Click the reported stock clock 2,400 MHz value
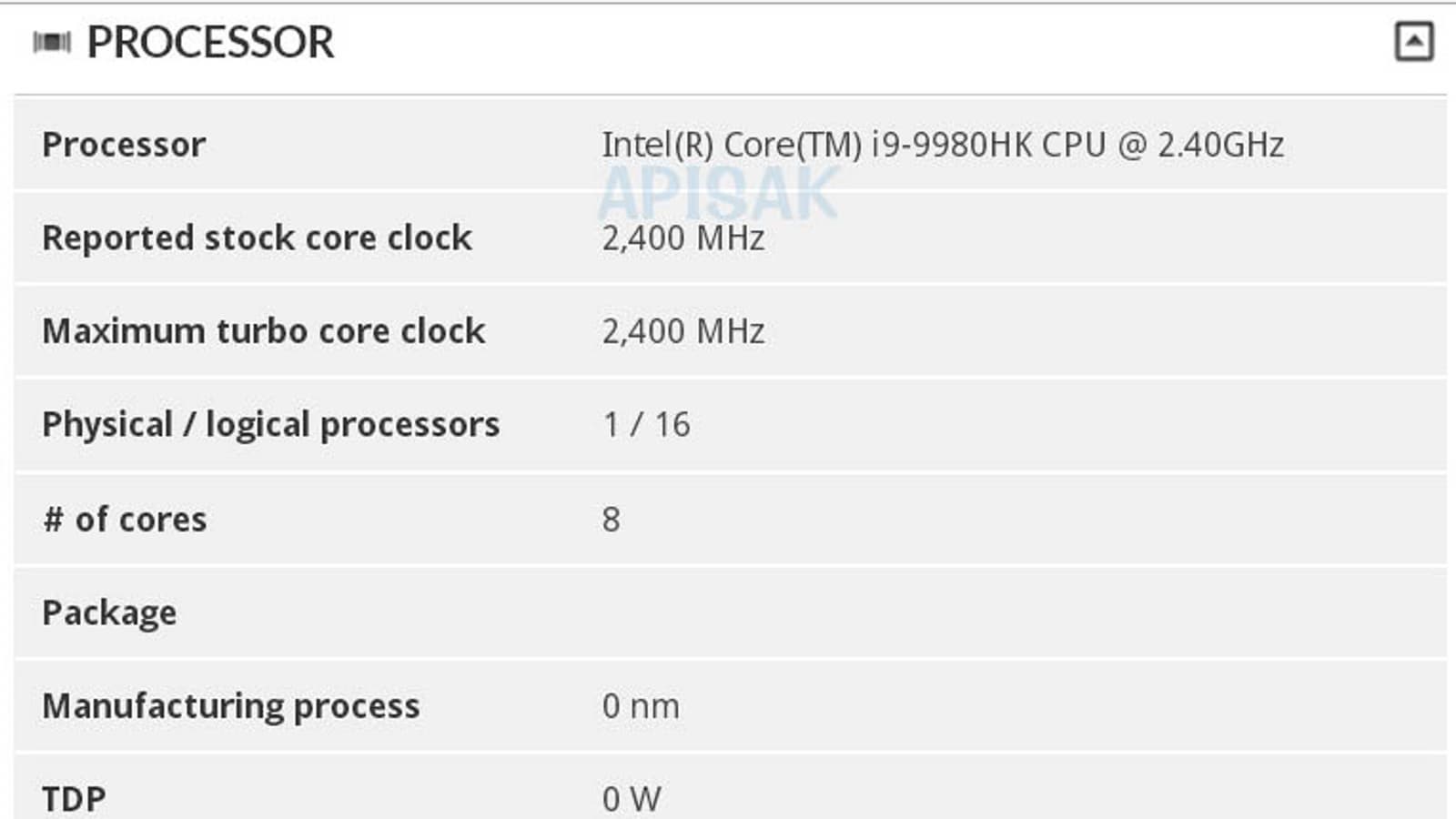 [x=682, y=238]
